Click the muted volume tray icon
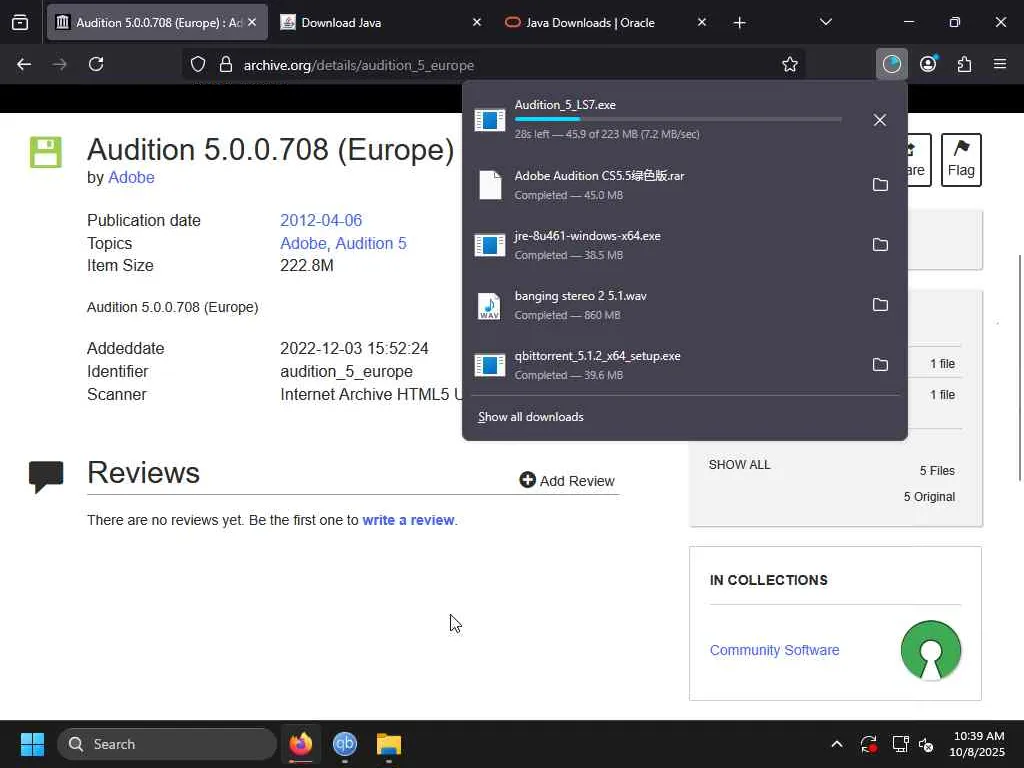 (927, 744)
